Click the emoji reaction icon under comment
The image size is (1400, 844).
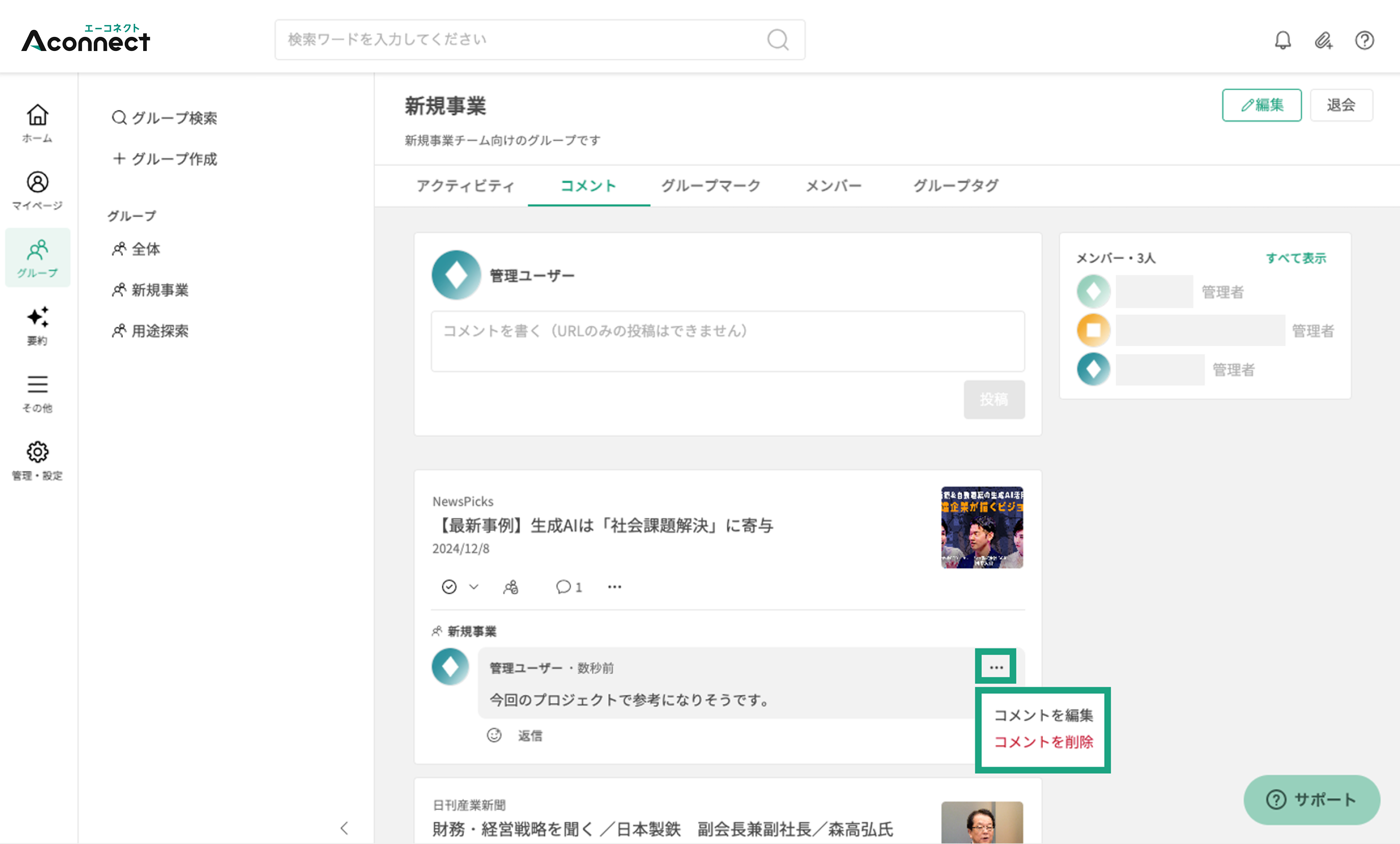[494, 735]
